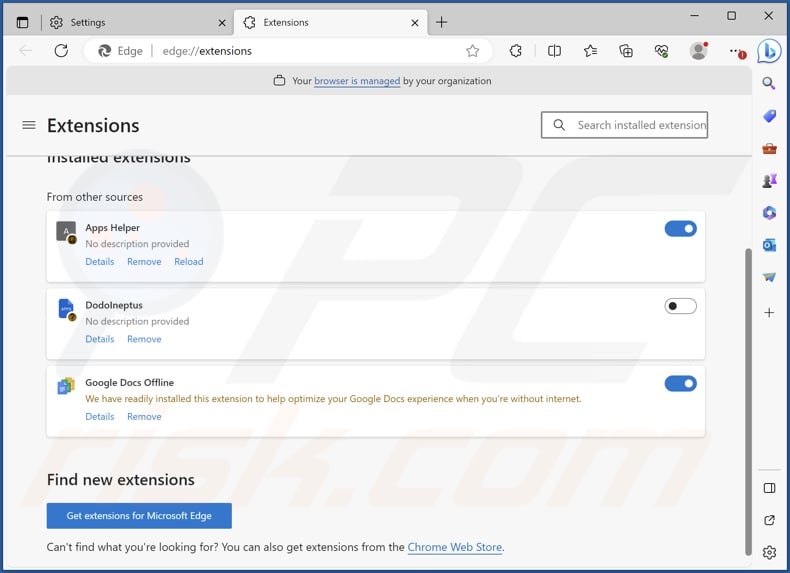
Task: Open sidebar Drop paper plane icon
Action: click(769, 277)
